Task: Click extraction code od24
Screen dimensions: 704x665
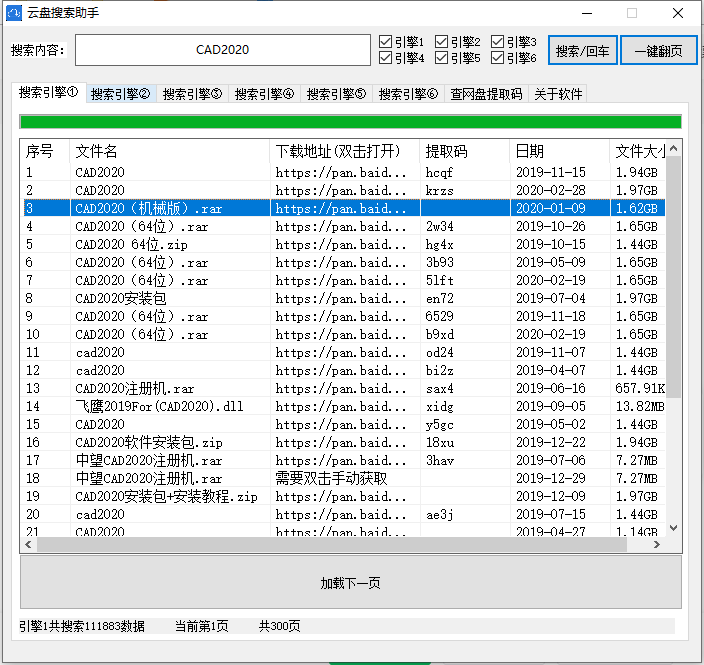Action: [440, 352]
